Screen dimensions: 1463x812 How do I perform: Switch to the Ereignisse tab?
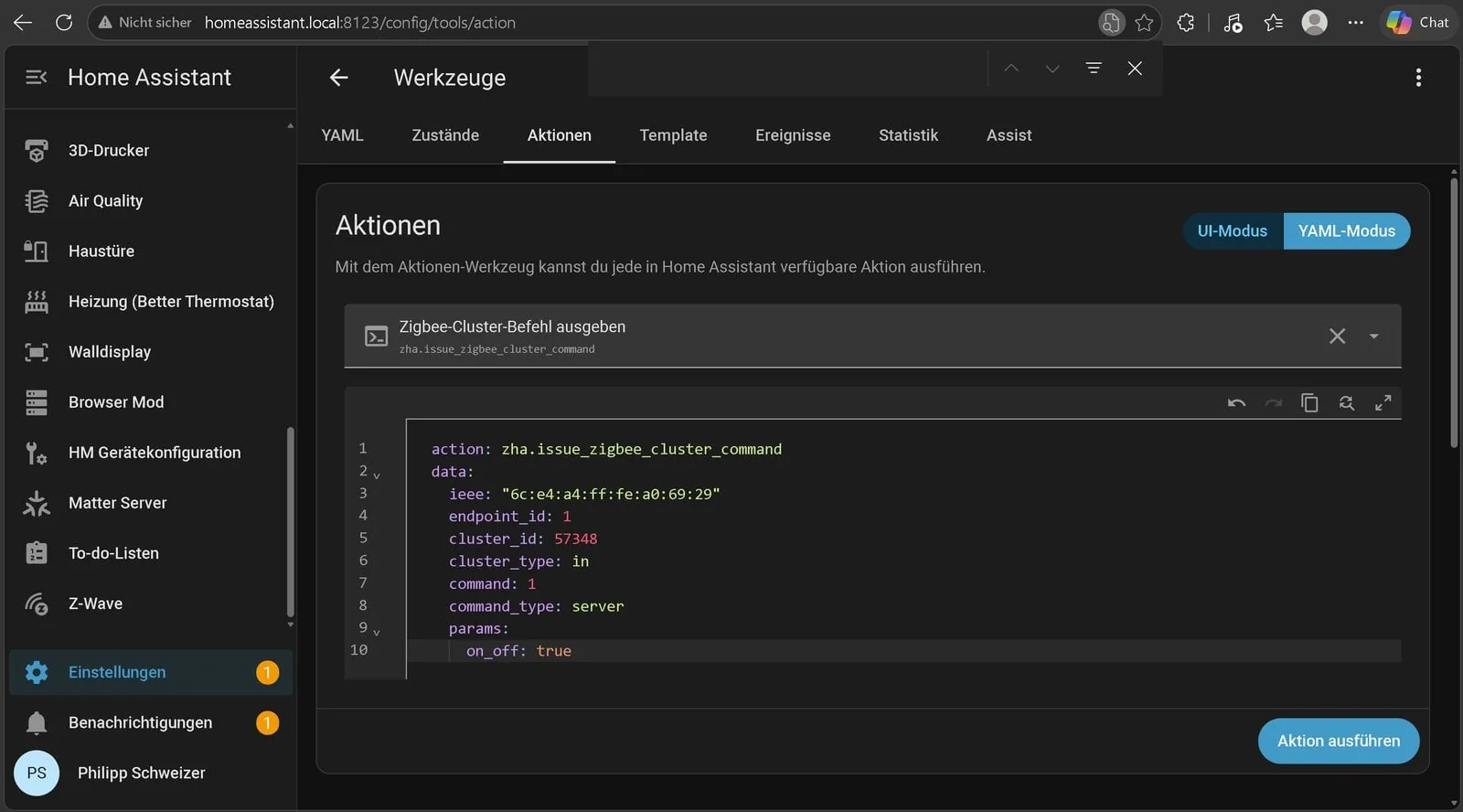click(793, 135)
